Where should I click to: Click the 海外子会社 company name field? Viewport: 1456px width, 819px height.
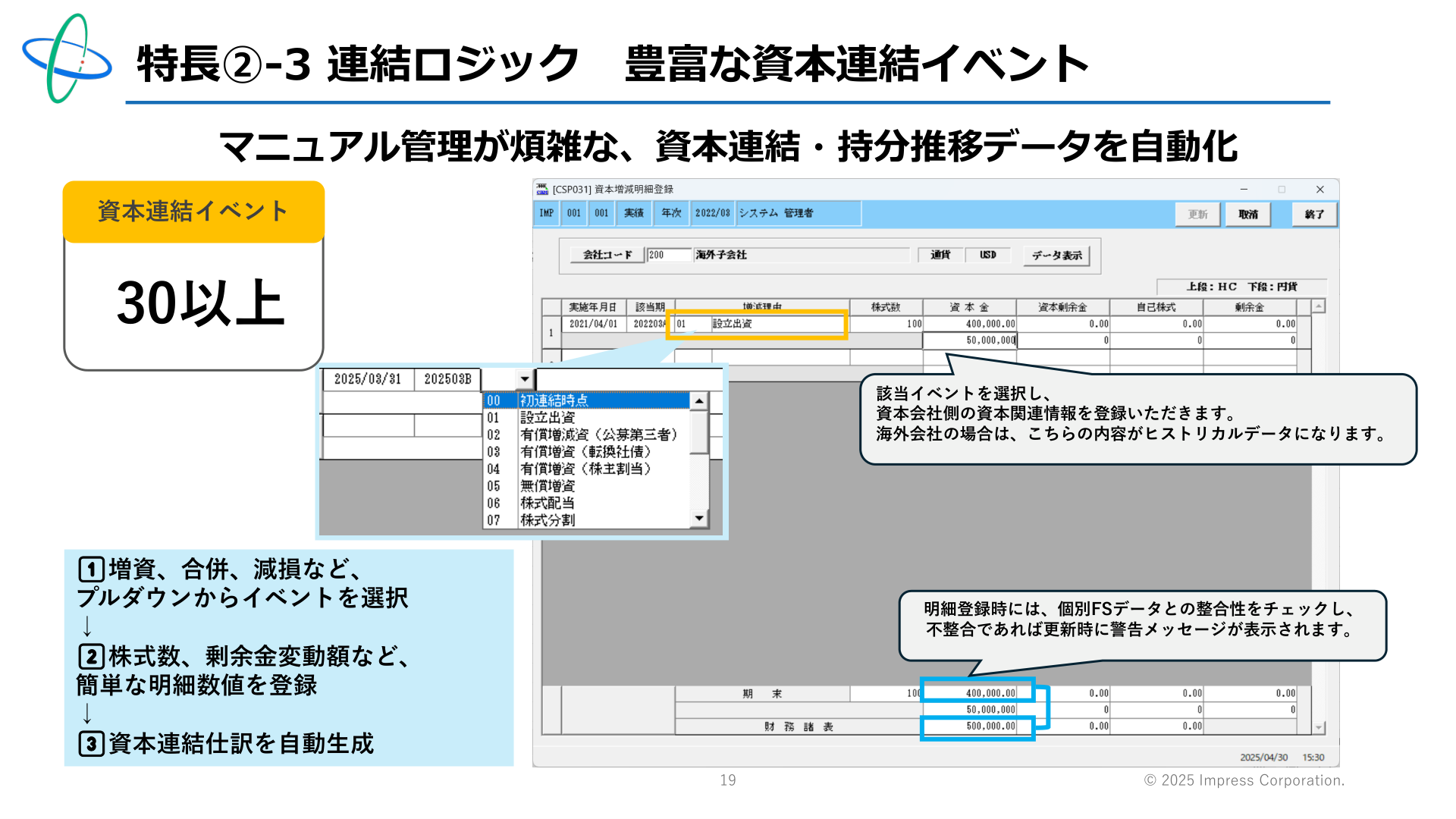coord(802,255)
